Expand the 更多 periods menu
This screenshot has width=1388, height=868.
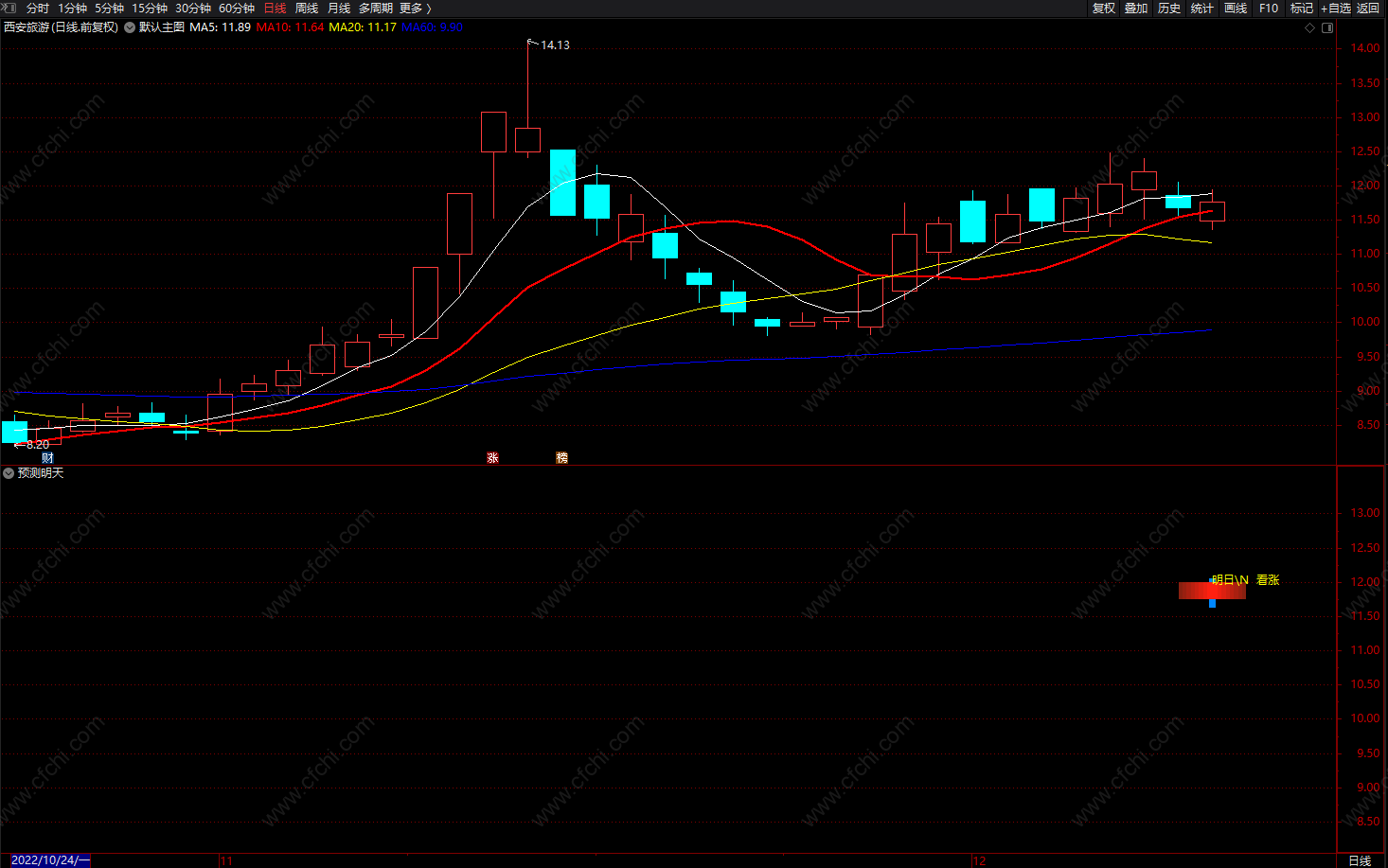pyautogui.click(x=415, y=8)
